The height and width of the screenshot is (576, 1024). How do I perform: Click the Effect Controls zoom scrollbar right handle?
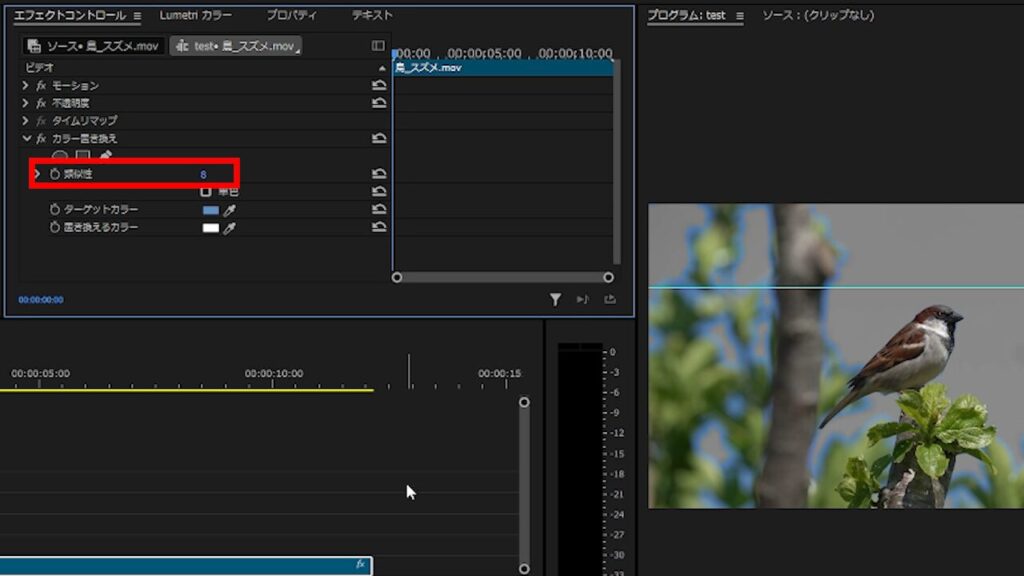pos(608,278)
